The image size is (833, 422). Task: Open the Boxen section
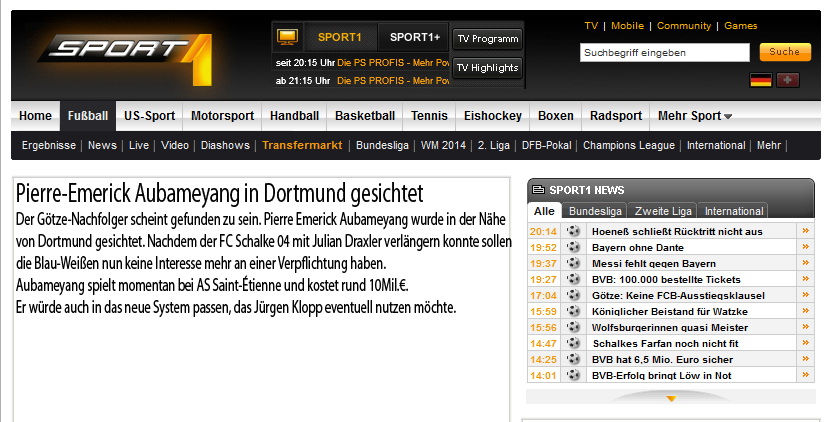(556, 116)
